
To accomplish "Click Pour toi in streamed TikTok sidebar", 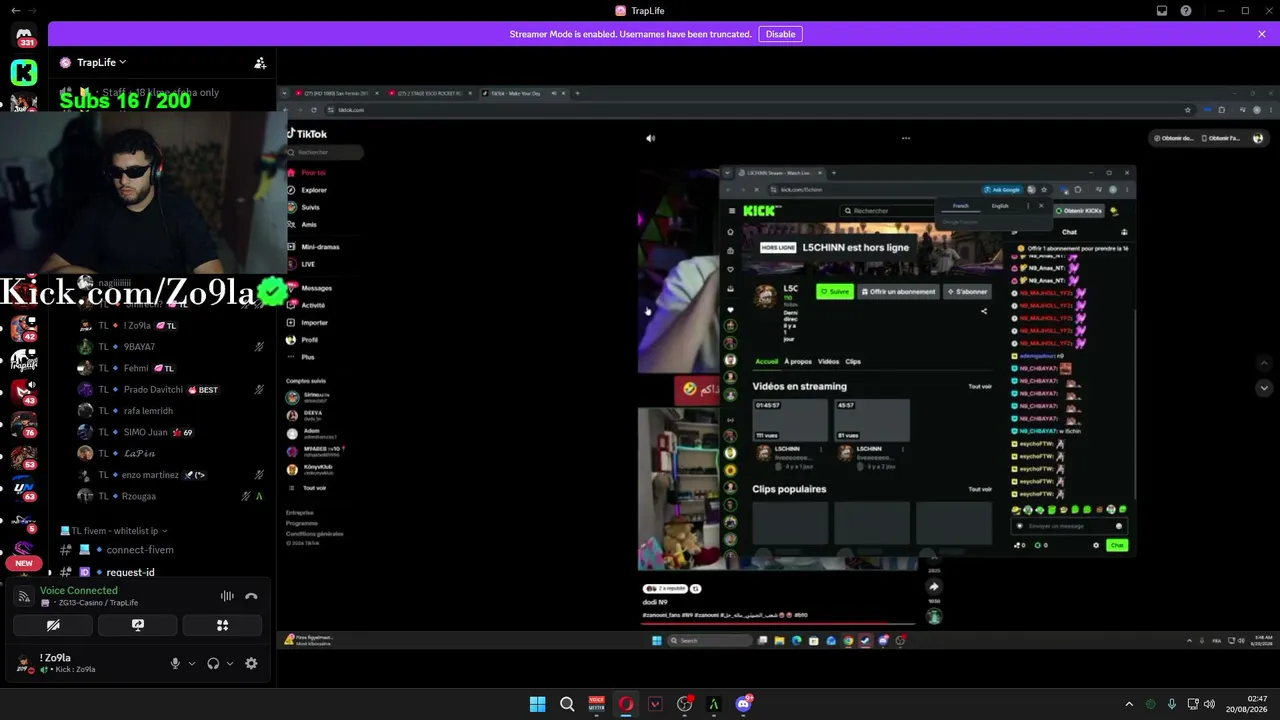I will click(x=307, y=173).
